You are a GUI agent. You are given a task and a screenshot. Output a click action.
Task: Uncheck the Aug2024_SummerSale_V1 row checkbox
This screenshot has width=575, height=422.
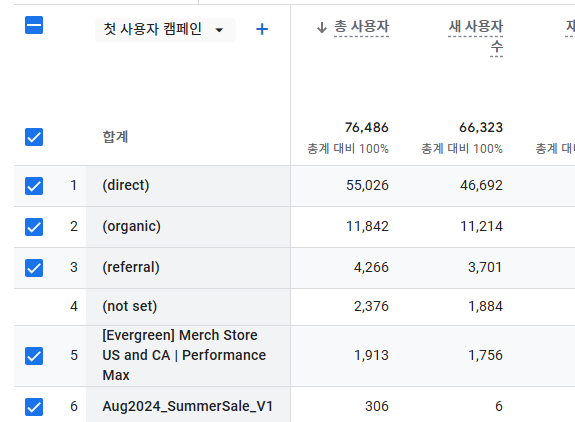[34, 407]
